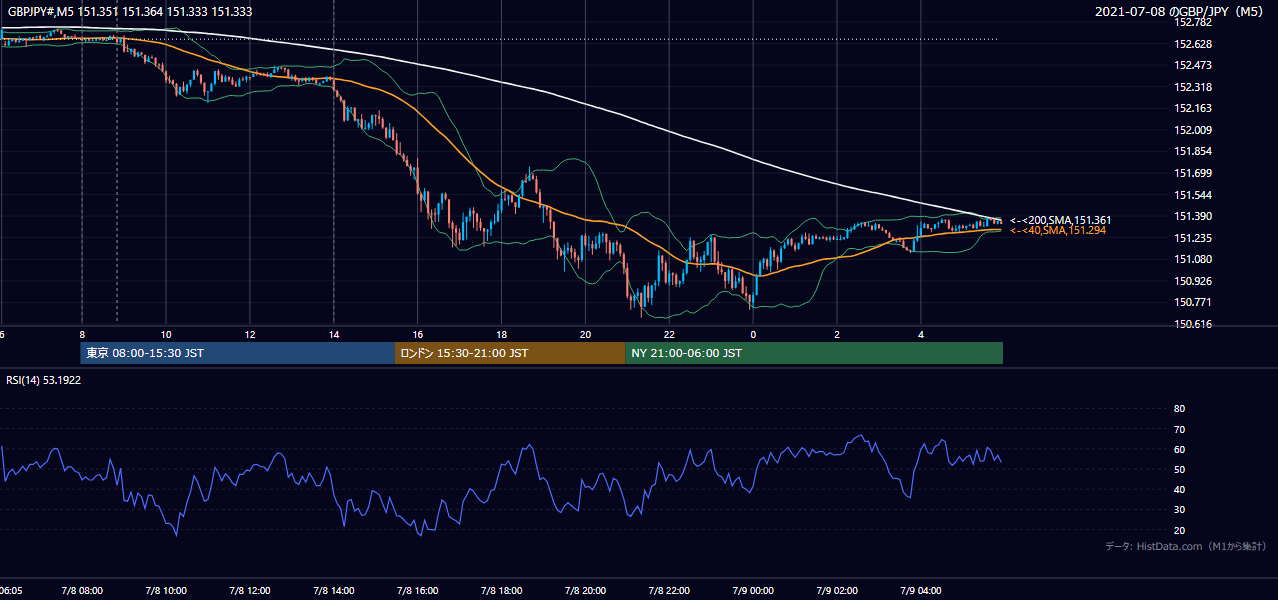Click price label 151.544 on price axis
The width and height of the screenshot is (1278, 600).
[1192, 195]
